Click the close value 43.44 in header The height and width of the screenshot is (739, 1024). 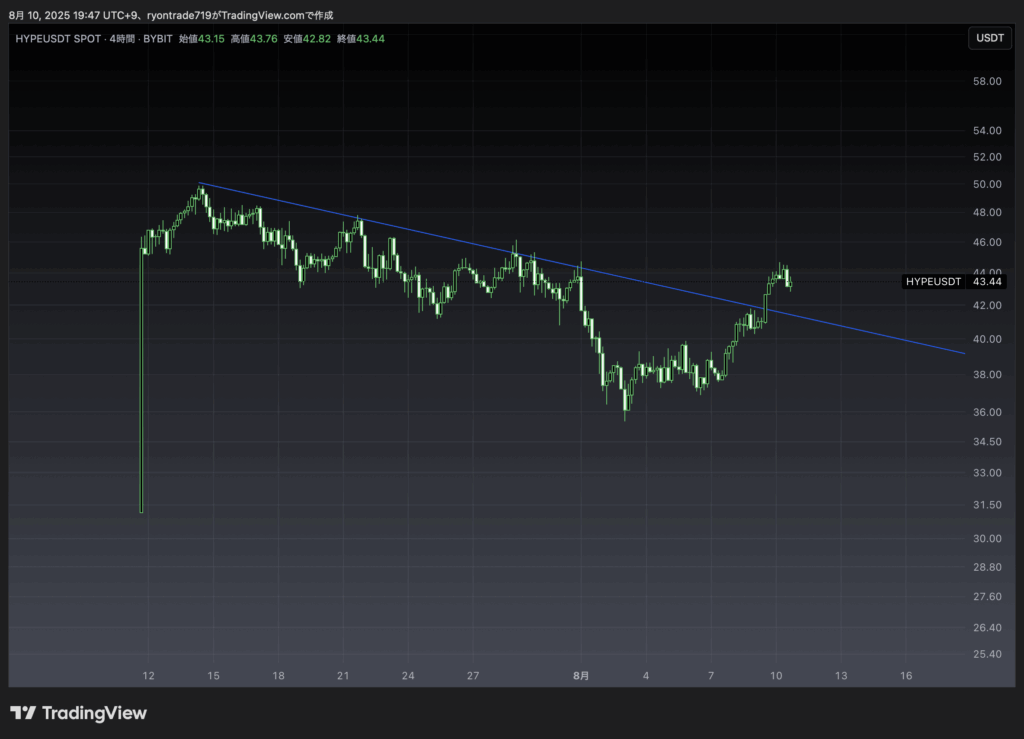370,39
